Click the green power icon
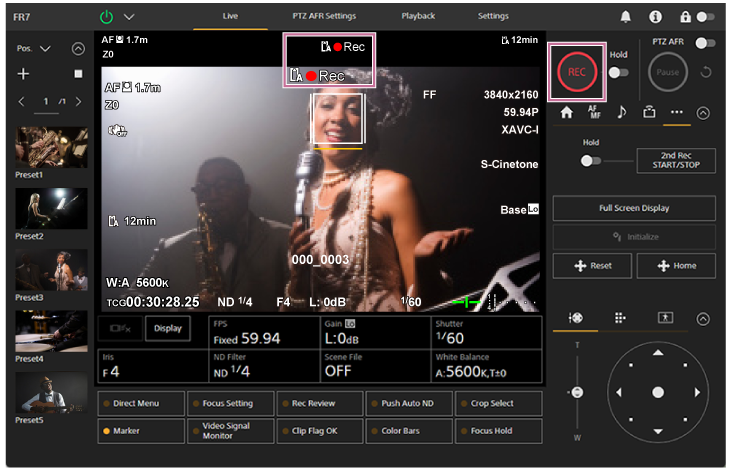 click(107, 17)
